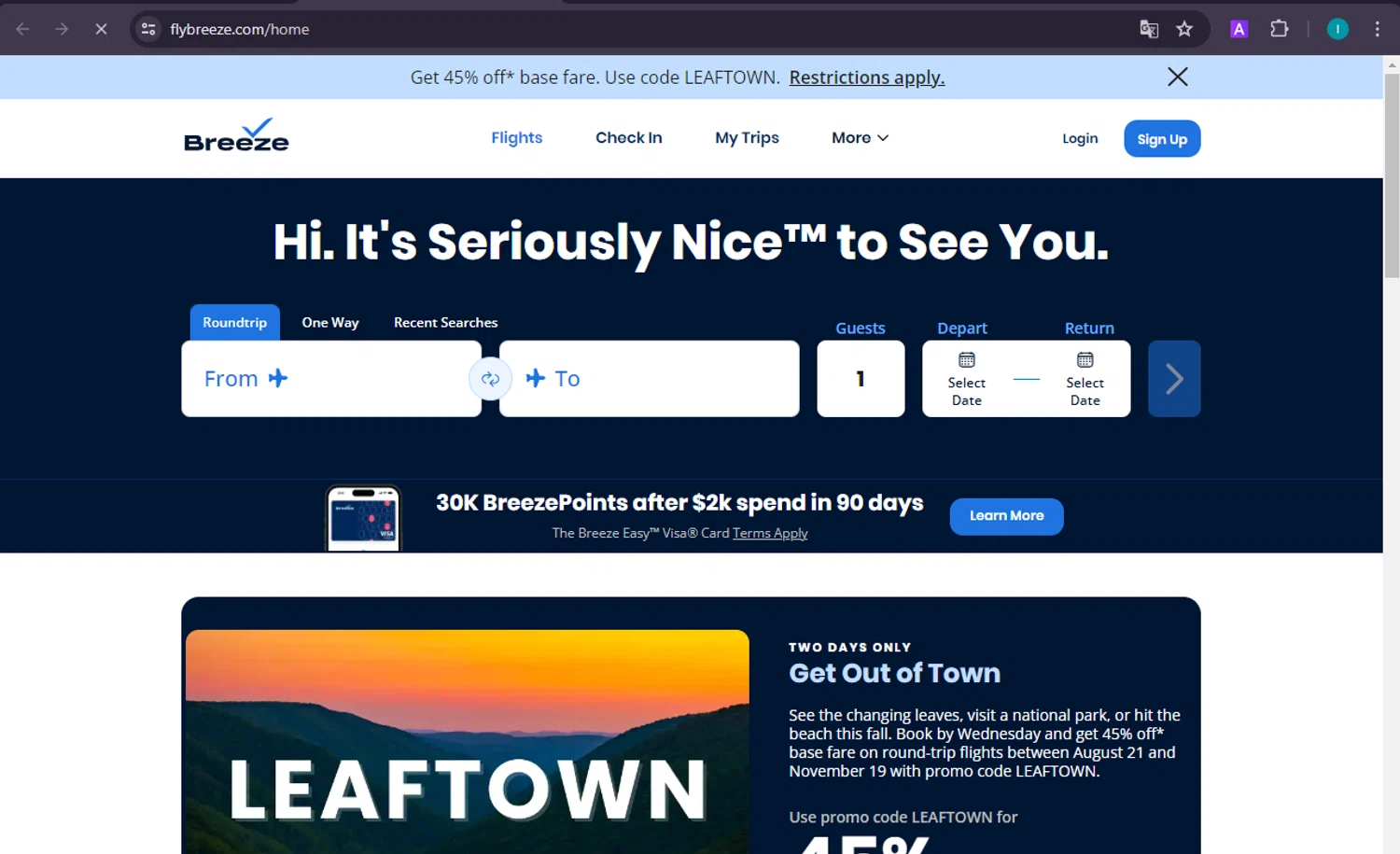The height and width of the screenshot is (854, 1400).
Task: Click the browser forward arrow
Action: click(62, 29)
